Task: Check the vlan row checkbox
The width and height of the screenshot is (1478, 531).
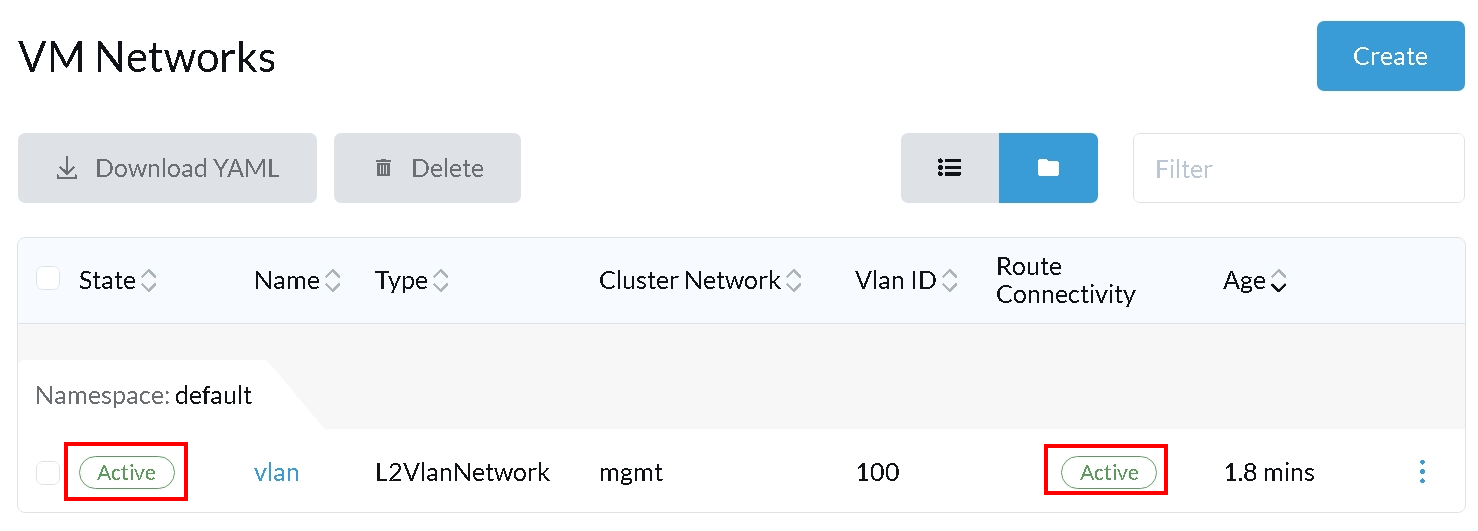Action: tap(48, 472)
